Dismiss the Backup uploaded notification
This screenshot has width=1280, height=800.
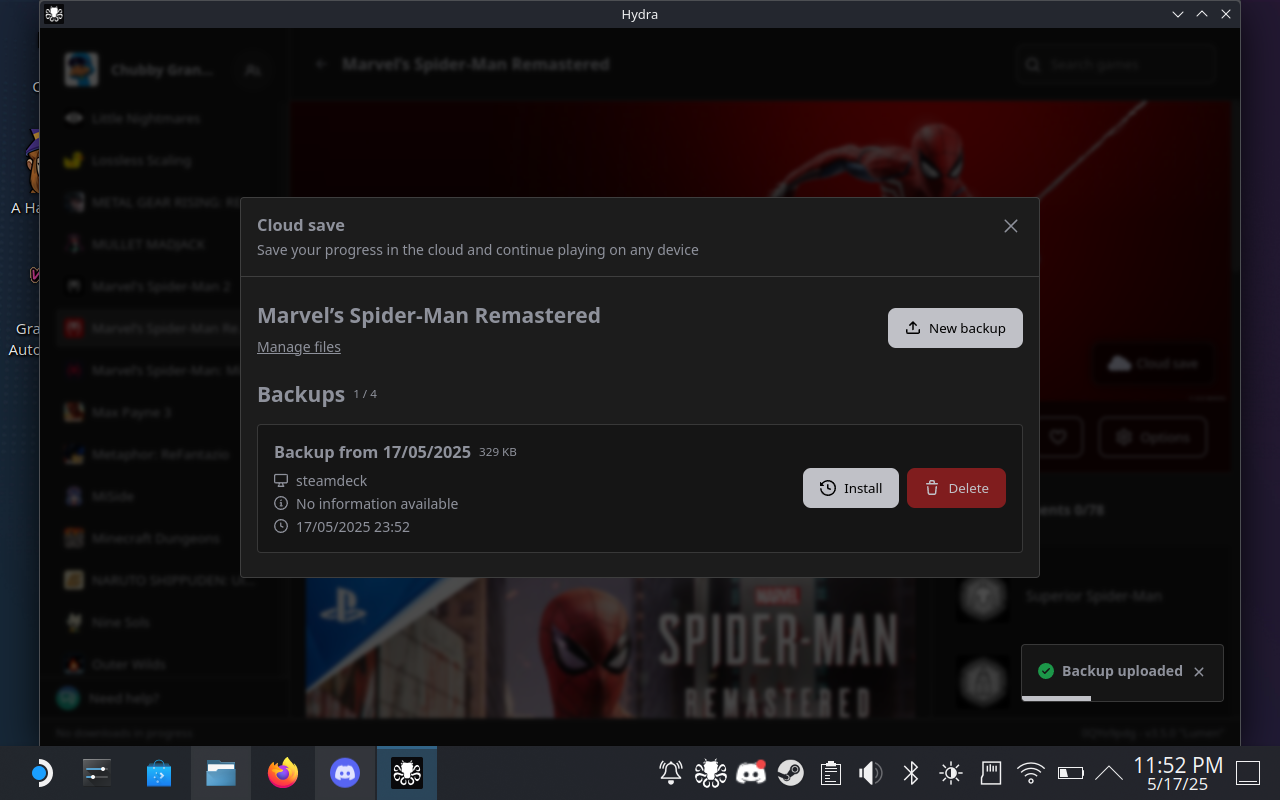[x=1199, y=672]
